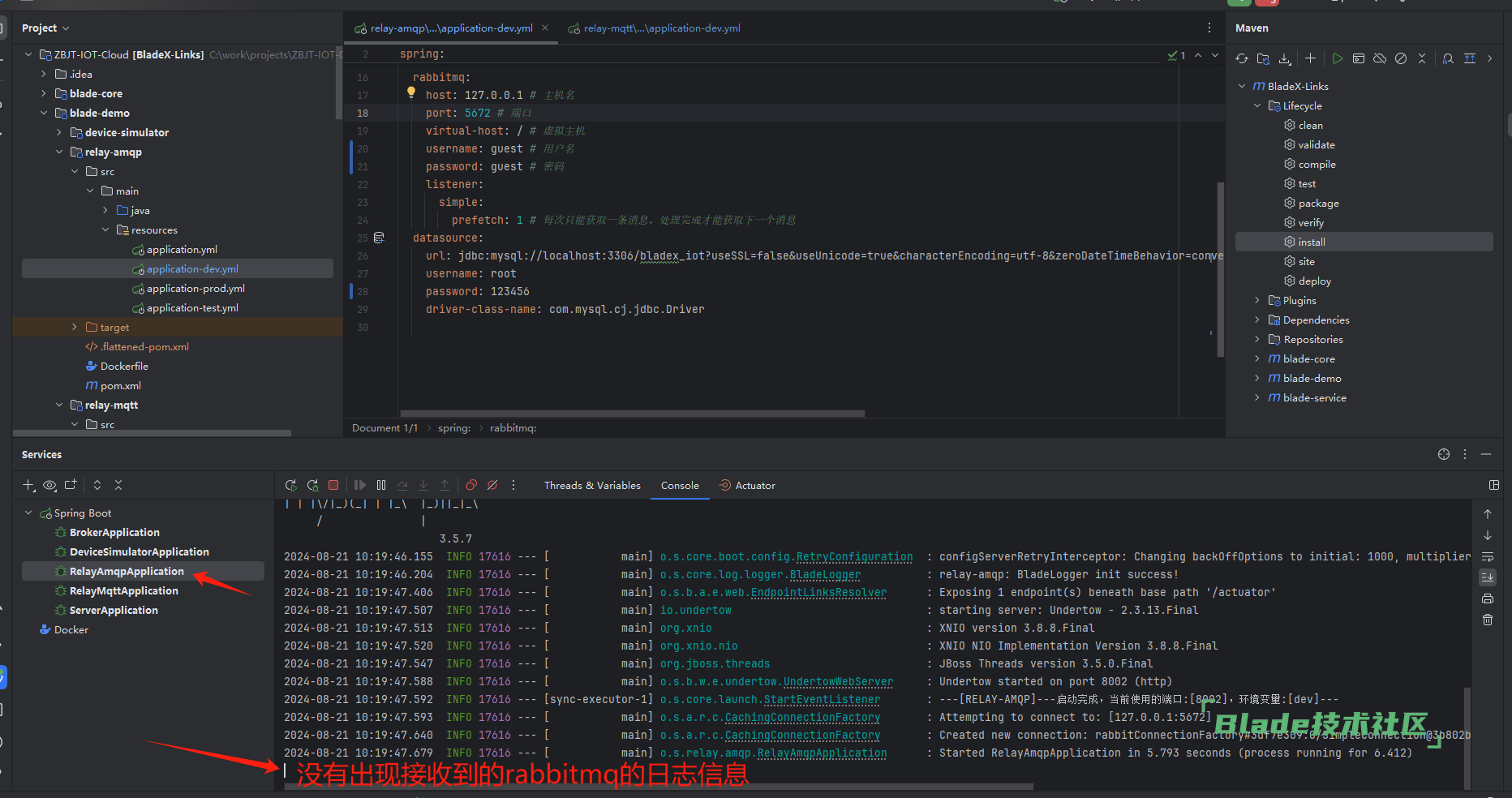The height and width of the screenshot is (798, 1512).
Task: Open Actuator tab
Action: click(x=747, y=485)
